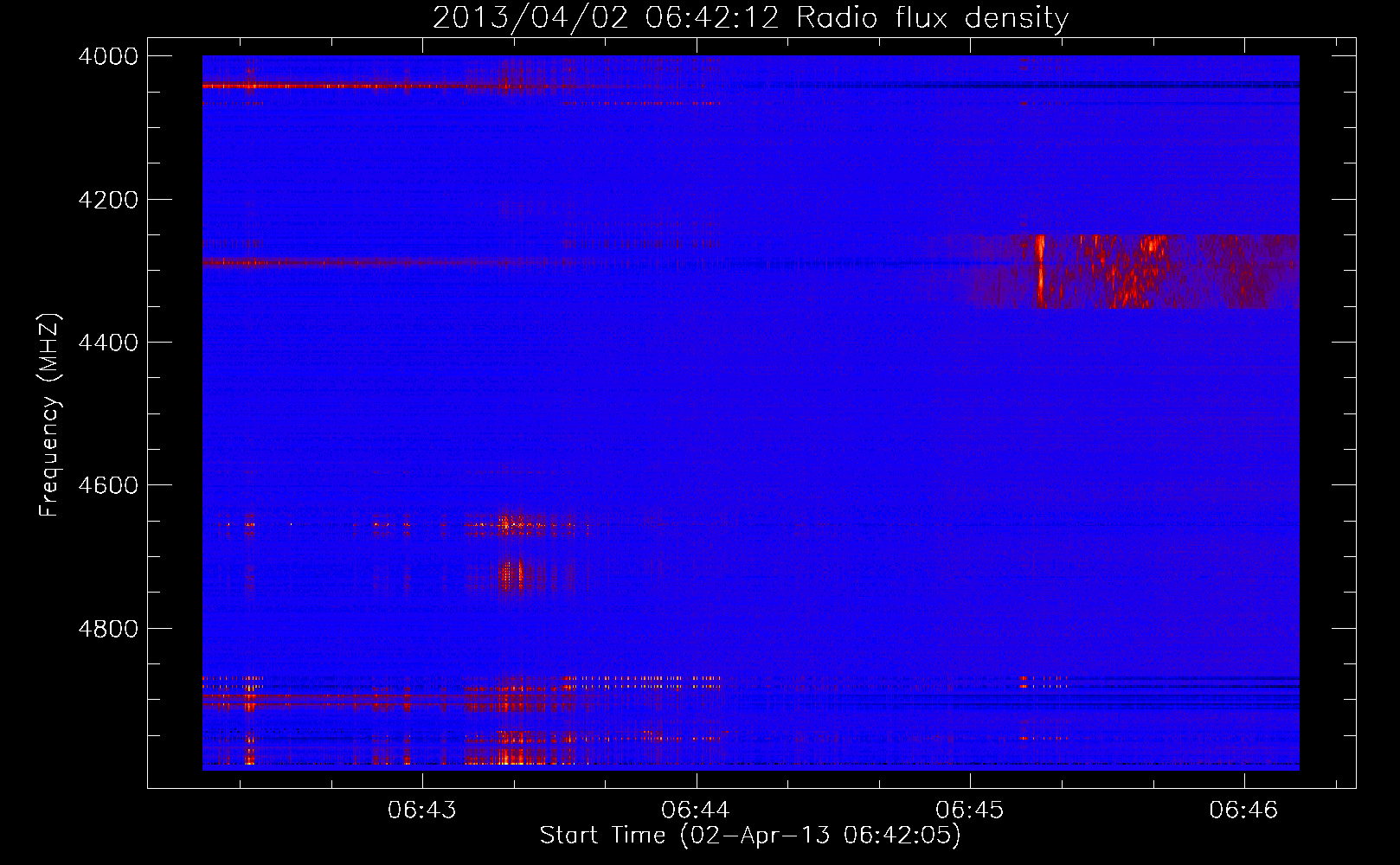Select the 4000 frequency tick label
The width and height of the screenshot is (1400, 865).
click(x=108, y=56)
